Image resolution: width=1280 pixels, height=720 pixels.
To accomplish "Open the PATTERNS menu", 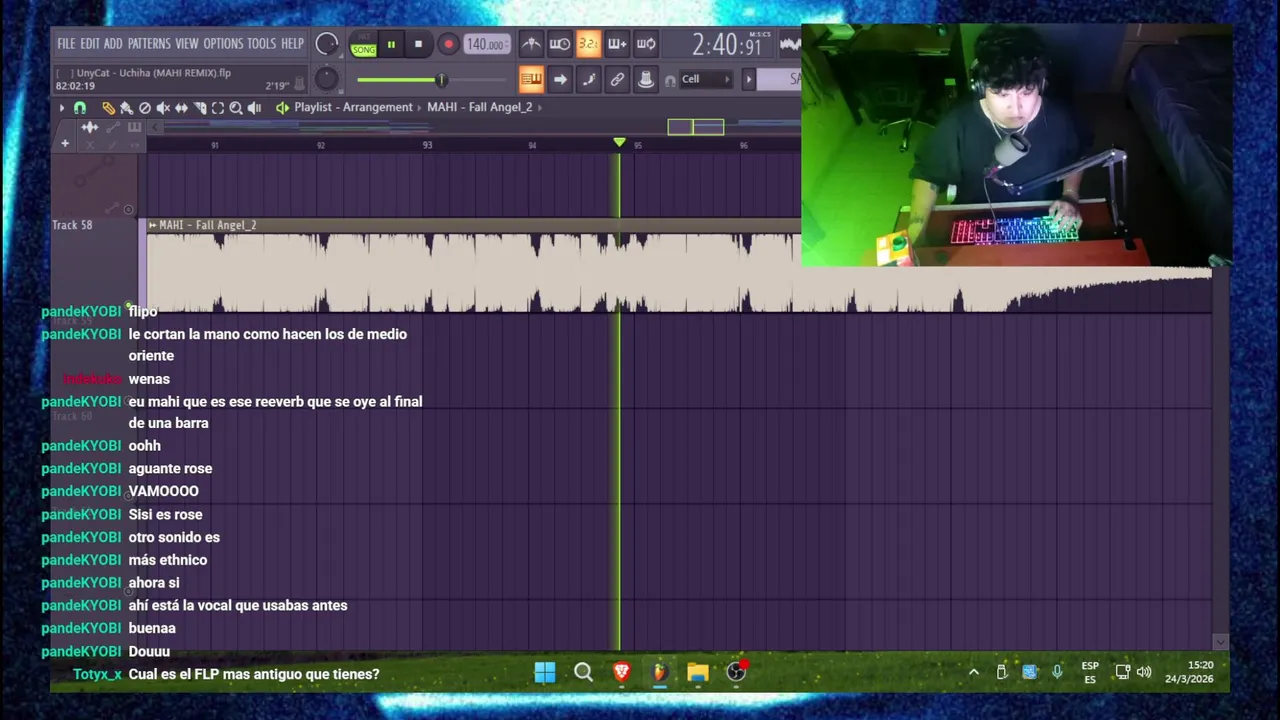I will 149,44.
